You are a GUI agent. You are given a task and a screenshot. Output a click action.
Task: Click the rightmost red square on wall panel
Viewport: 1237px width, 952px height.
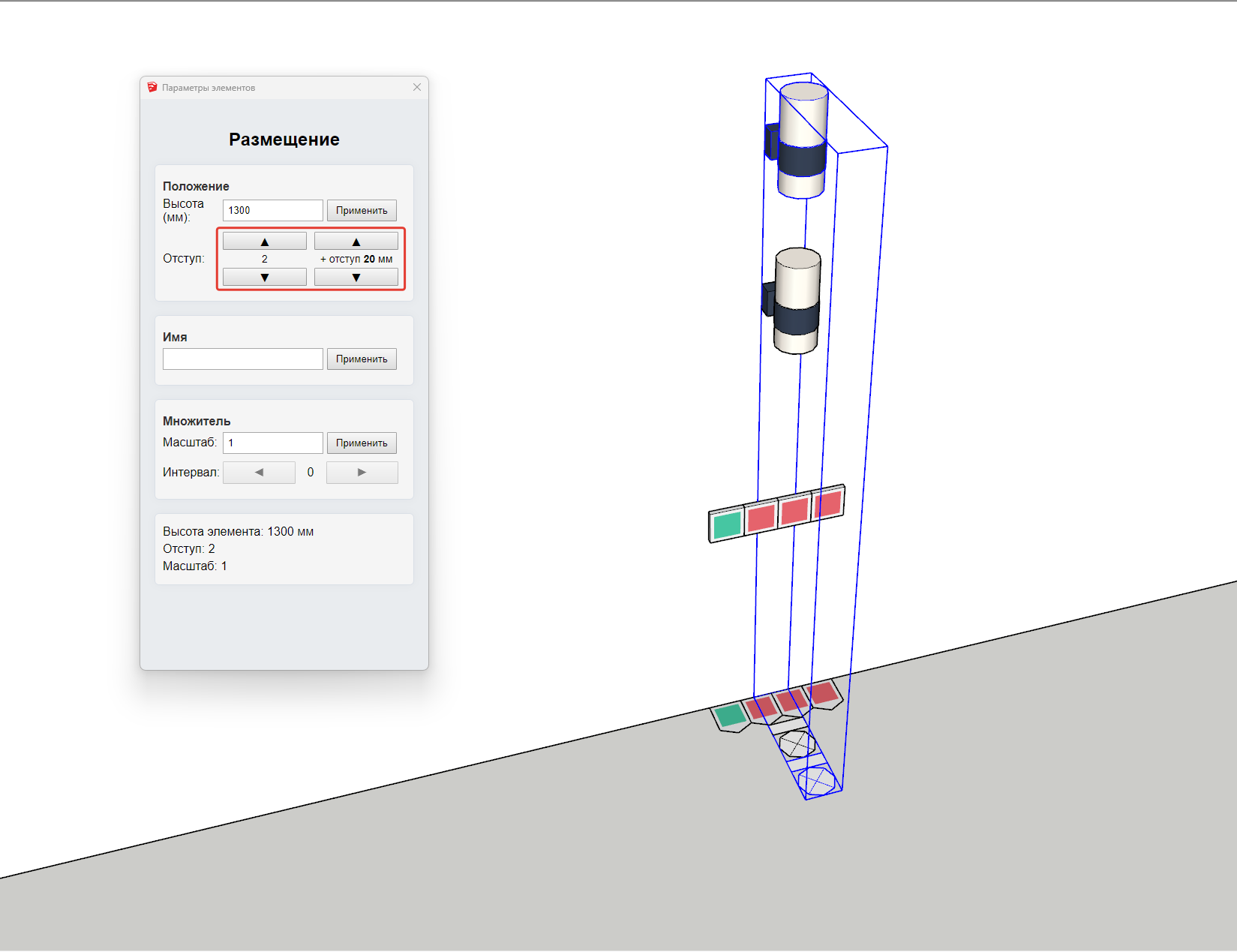click(x=827, y=503)
